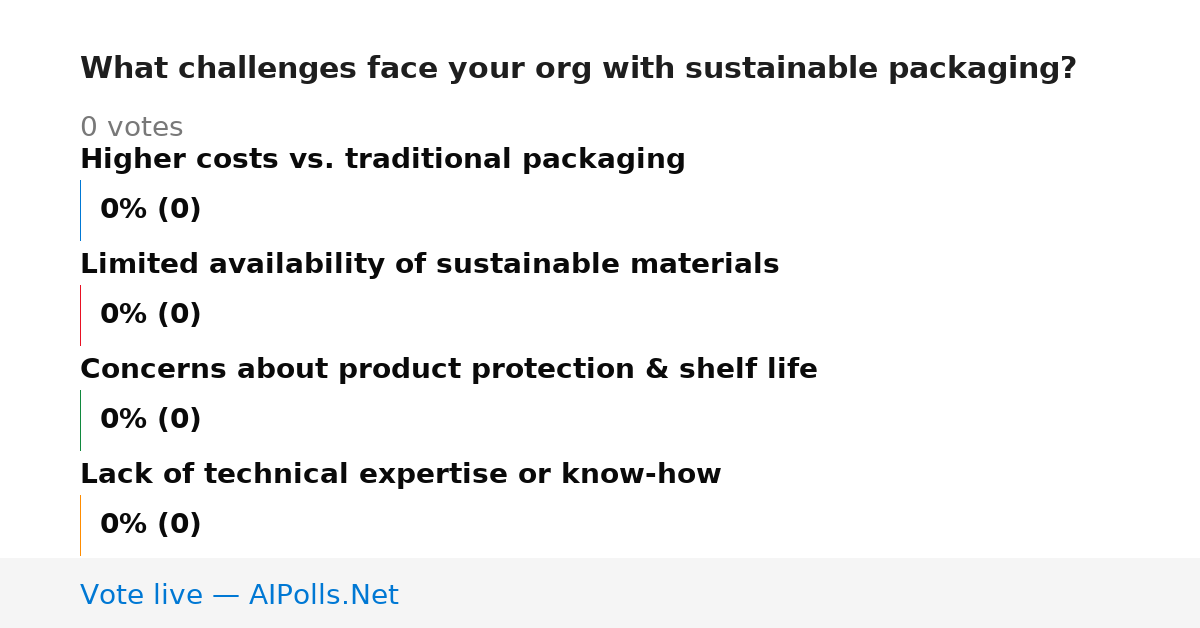The height and width of the screenshot is (628, 1200).
Task: Click the word AIPolls.Net in the footer
Action: coord(323,595)
